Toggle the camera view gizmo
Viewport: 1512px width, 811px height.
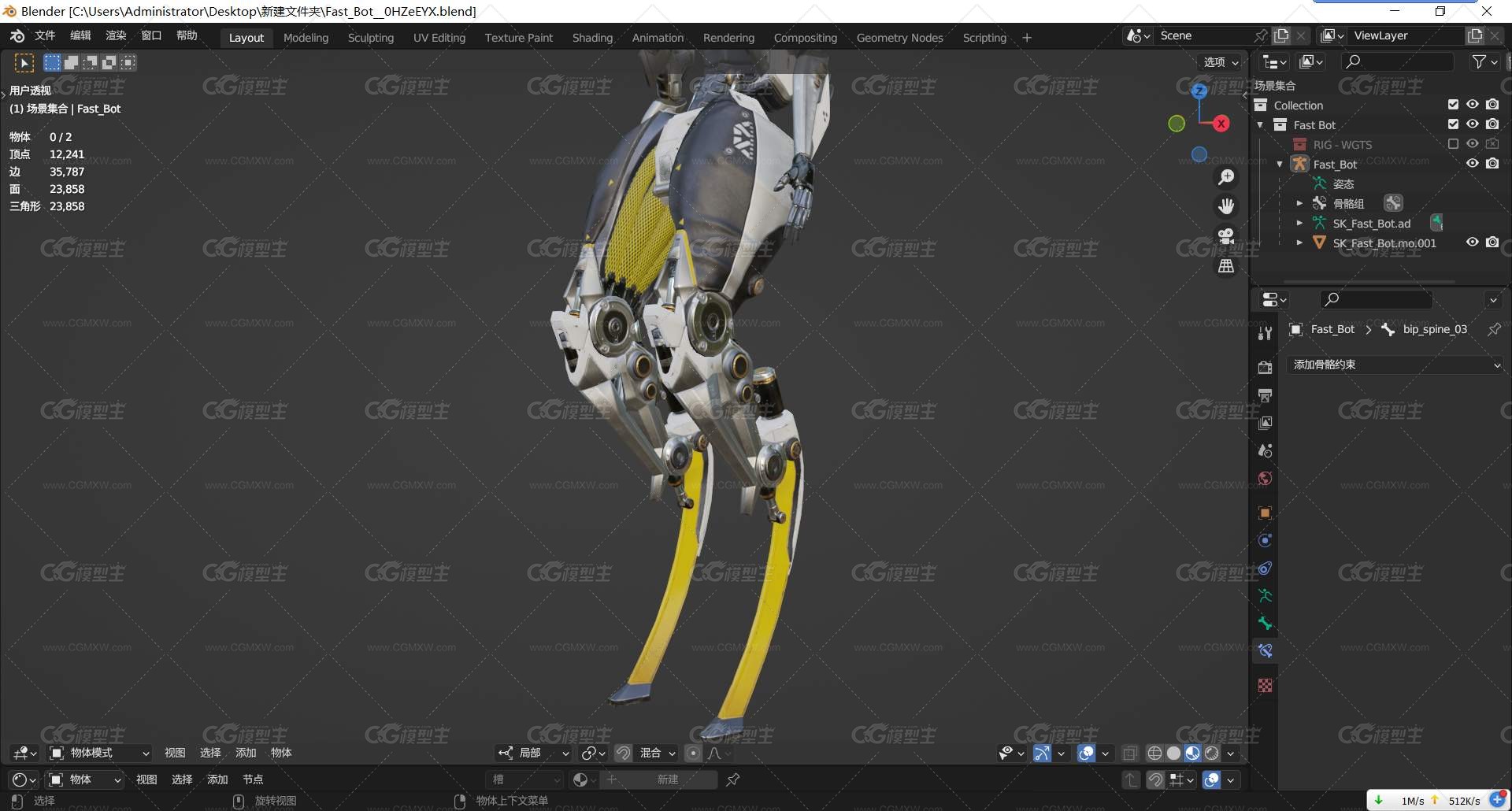[x=1226, y=236]
